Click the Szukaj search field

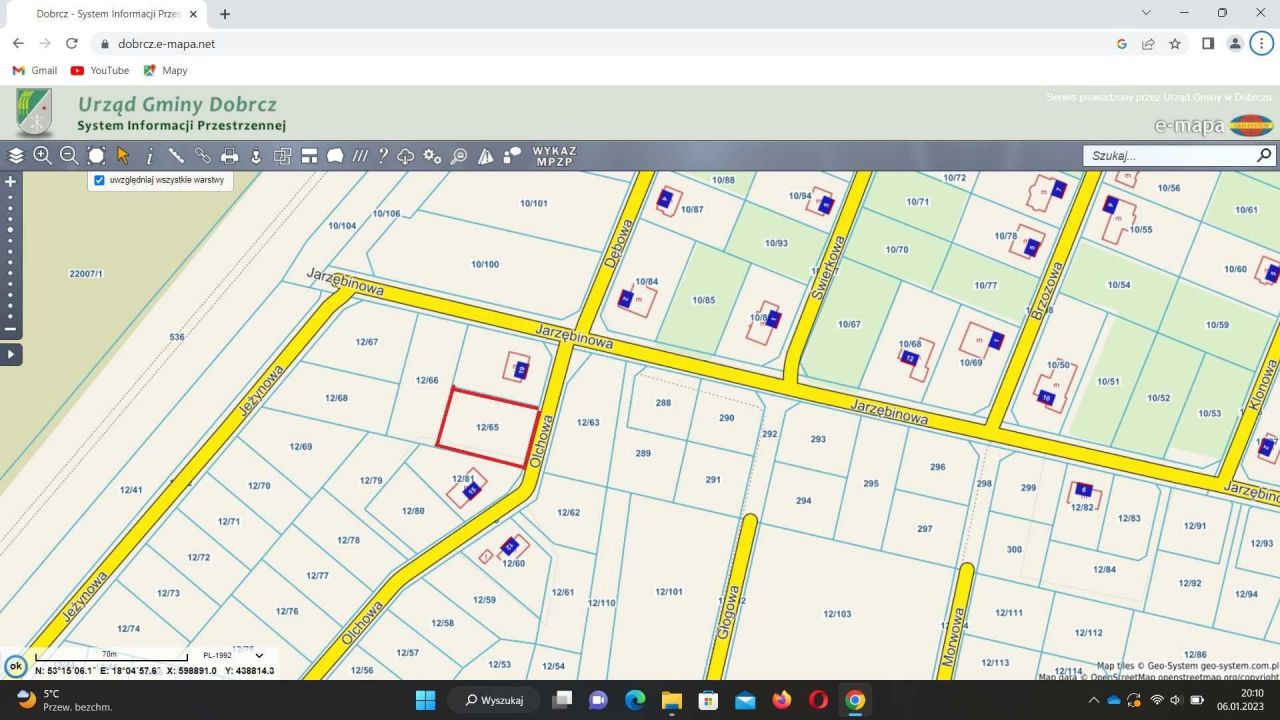click(1170, 156)
